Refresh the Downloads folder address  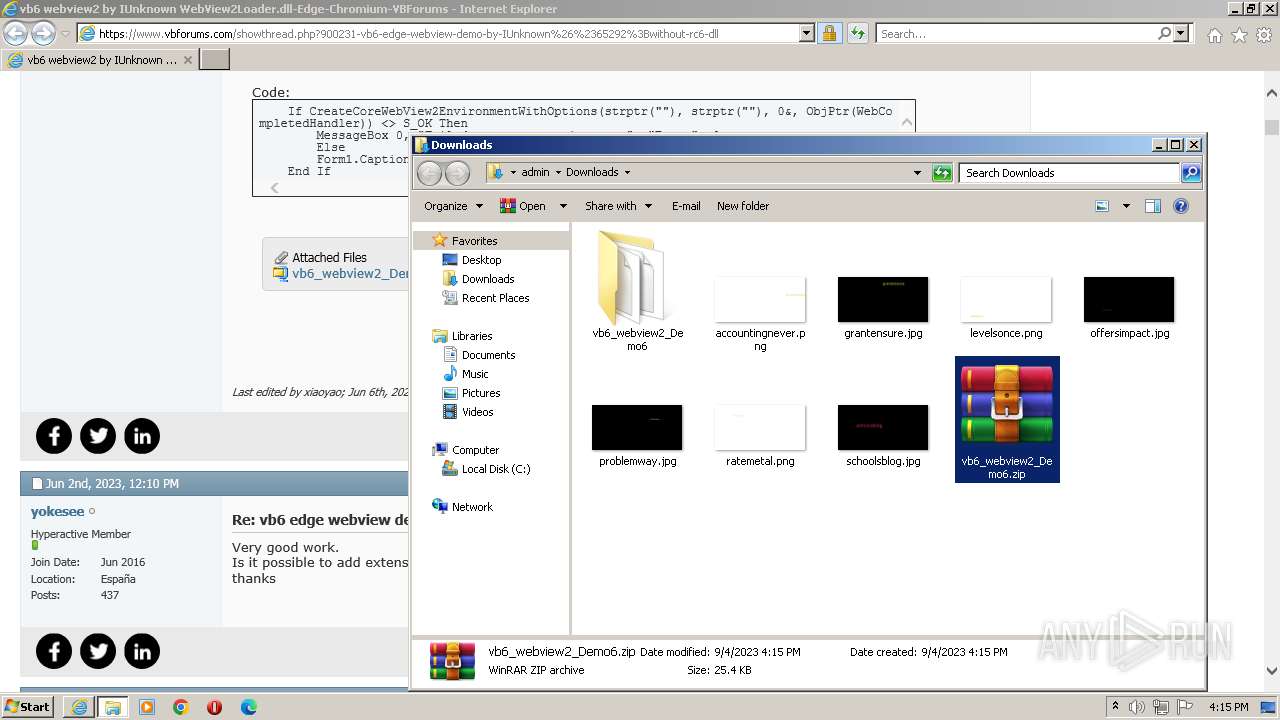point(942,173)
